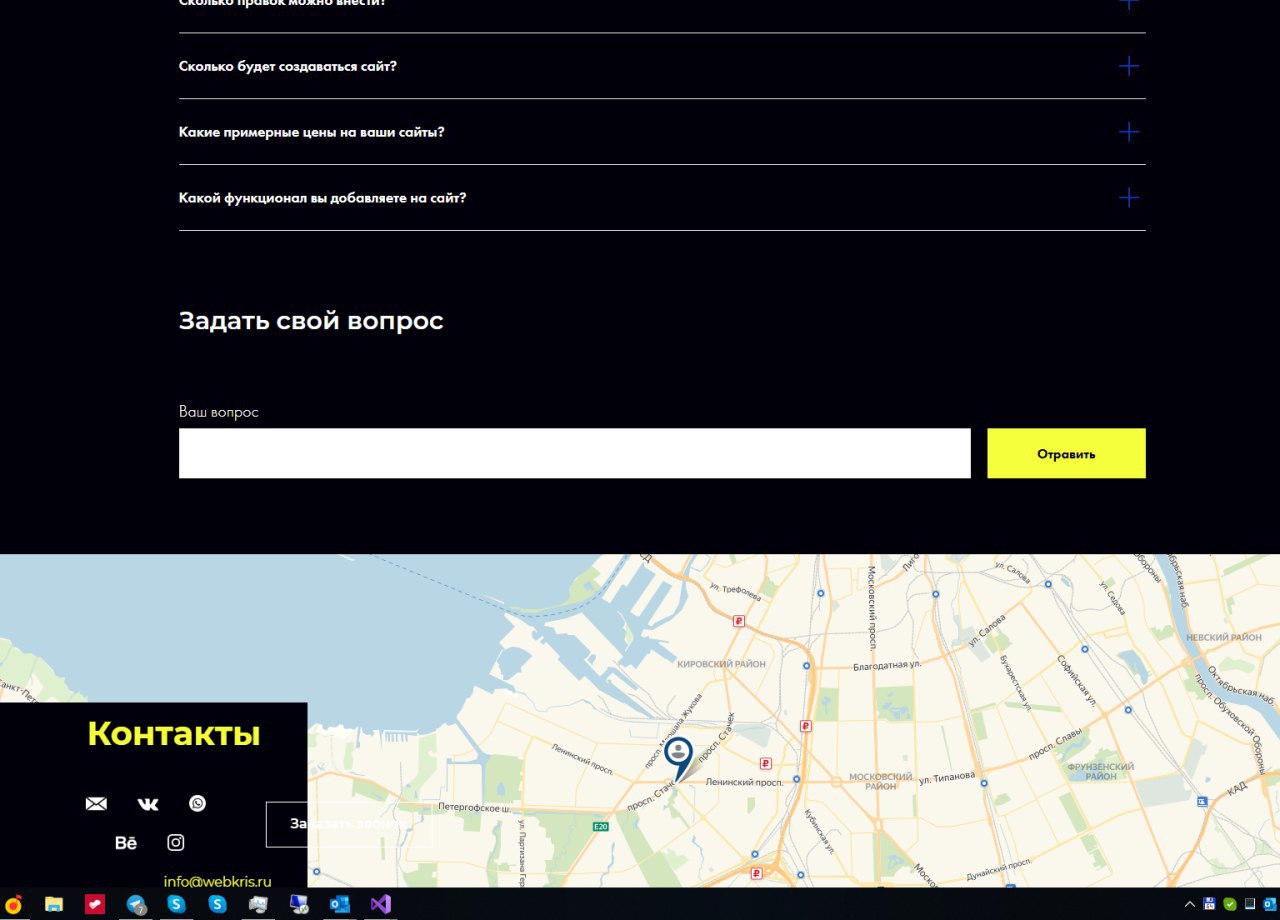Click the yellow "Контакты" heading
This screenshot has width=1280, height=920.
174,734
